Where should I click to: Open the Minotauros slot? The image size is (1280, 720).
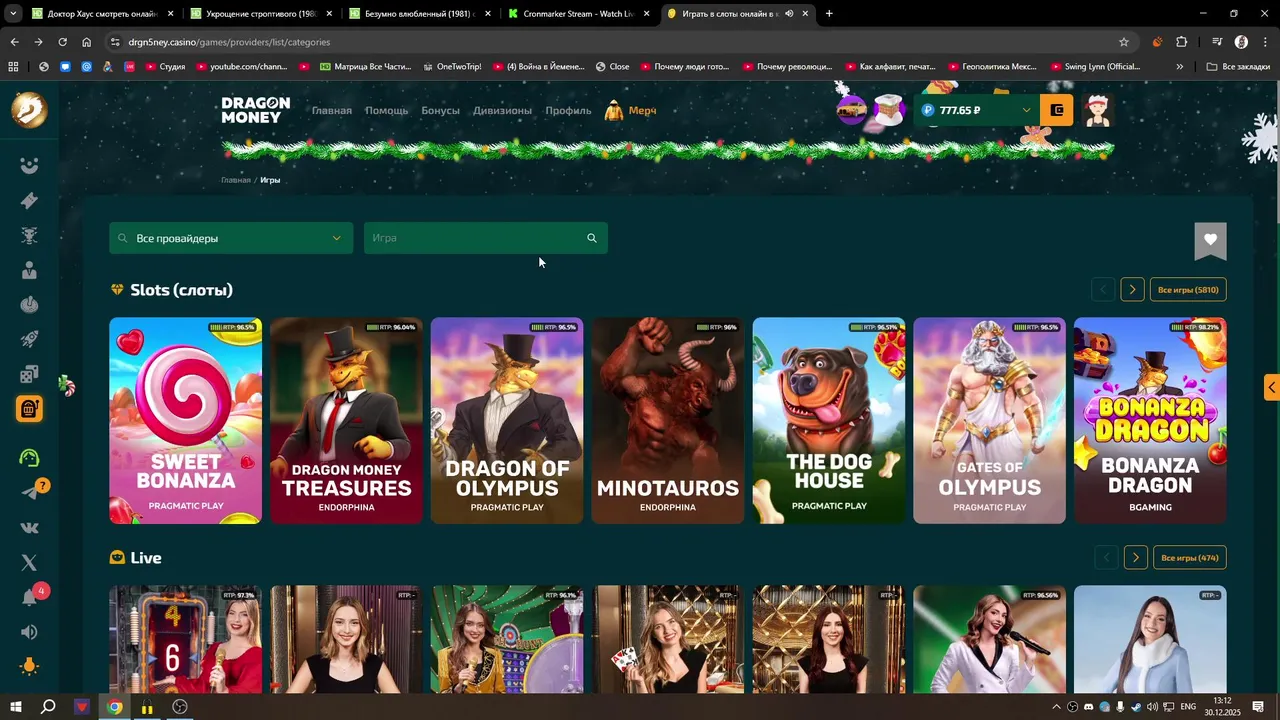pyautogui.click(x=668, y=421)
